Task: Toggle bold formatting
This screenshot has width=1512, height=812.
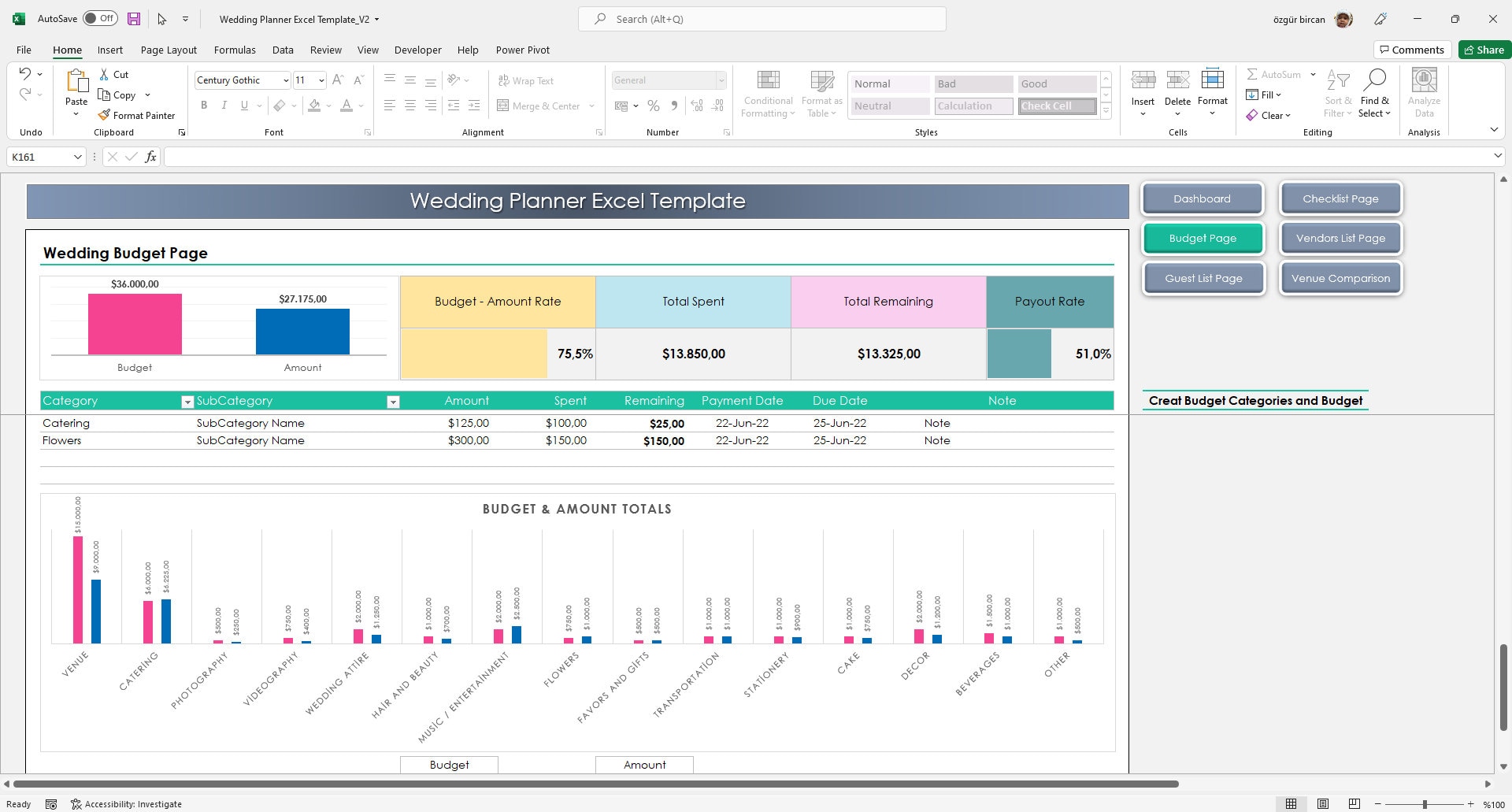Action: click(204, 105)
